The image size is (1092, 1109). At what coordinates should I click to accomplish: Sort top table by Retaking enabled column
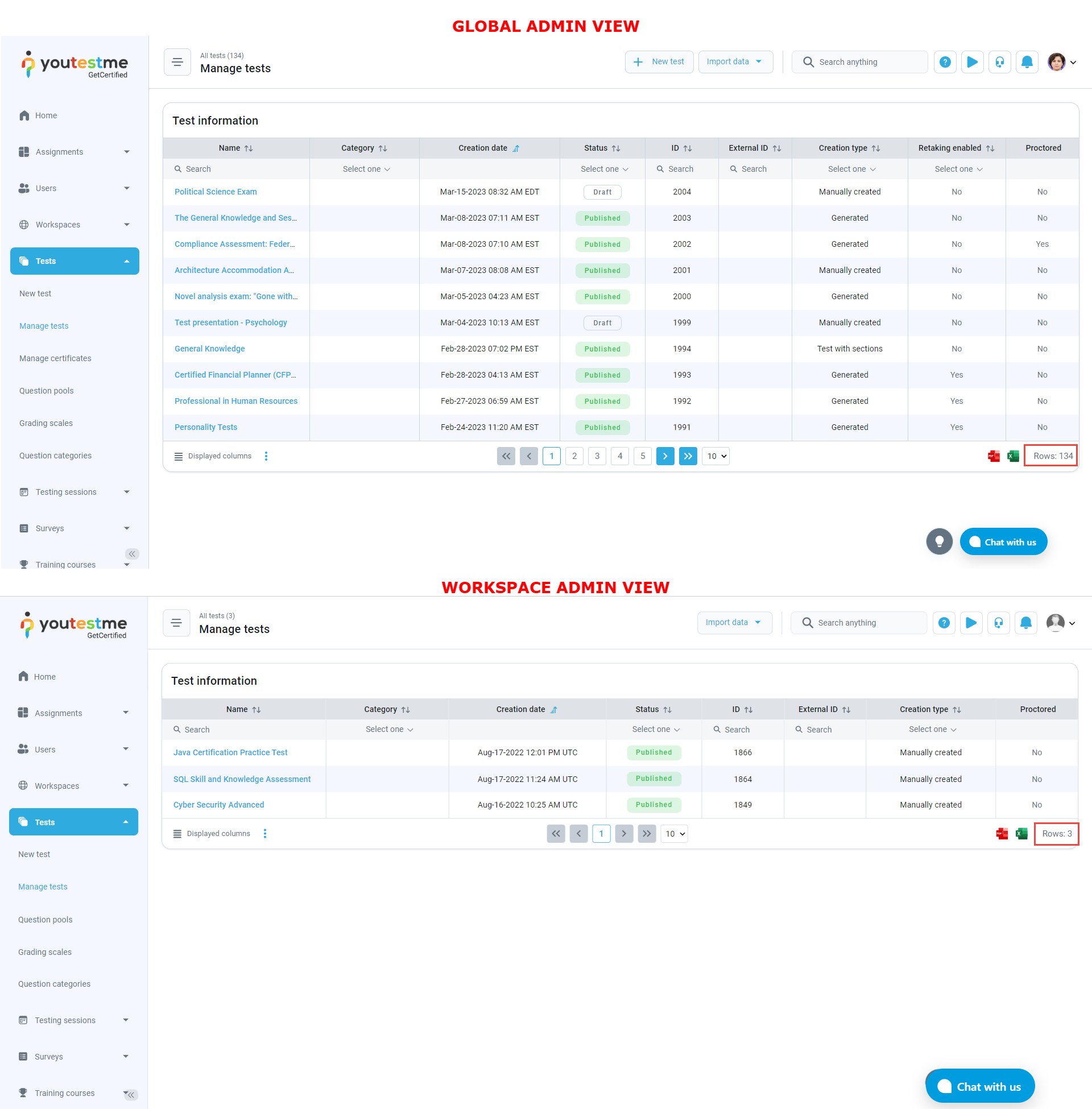990,148
